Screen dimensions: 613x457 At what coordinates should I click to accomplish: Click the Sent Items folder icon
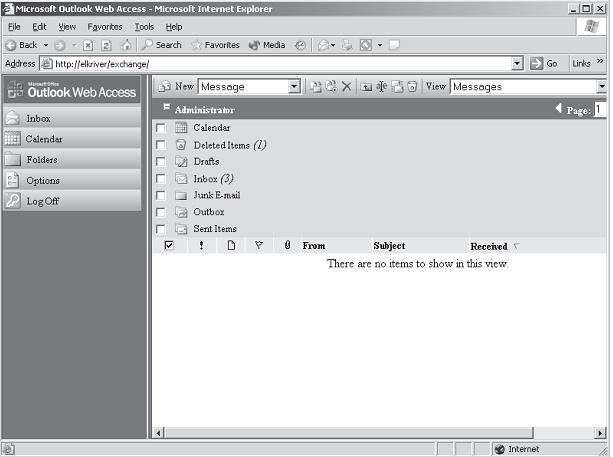[x=181, y=229]
